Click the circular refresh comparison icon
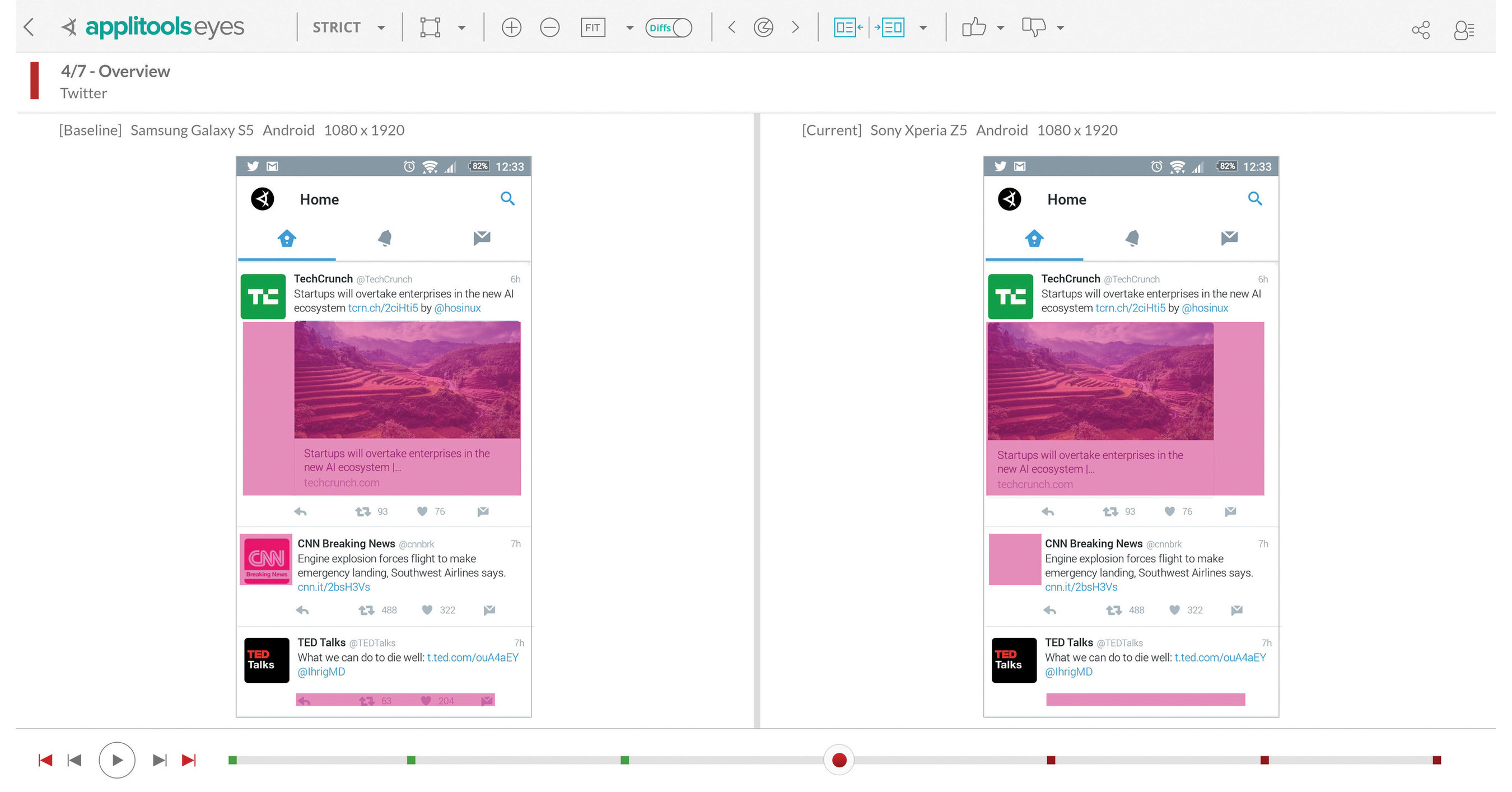The height and width of the screenshot is (792, 1512). coord(764,27)
